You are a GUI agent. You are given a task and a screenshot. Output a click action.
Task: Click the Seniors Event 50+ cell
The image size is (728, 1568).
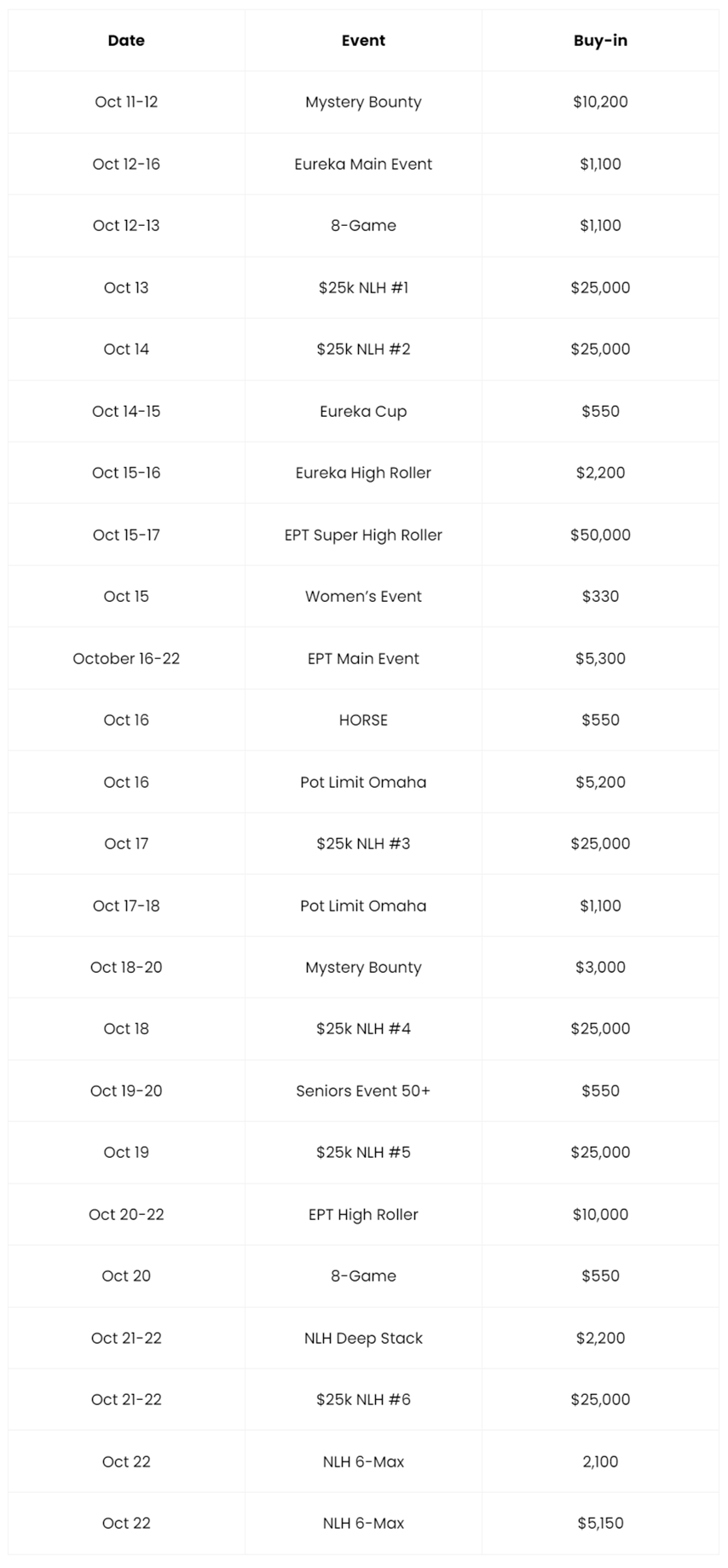tap(363, 1091)
